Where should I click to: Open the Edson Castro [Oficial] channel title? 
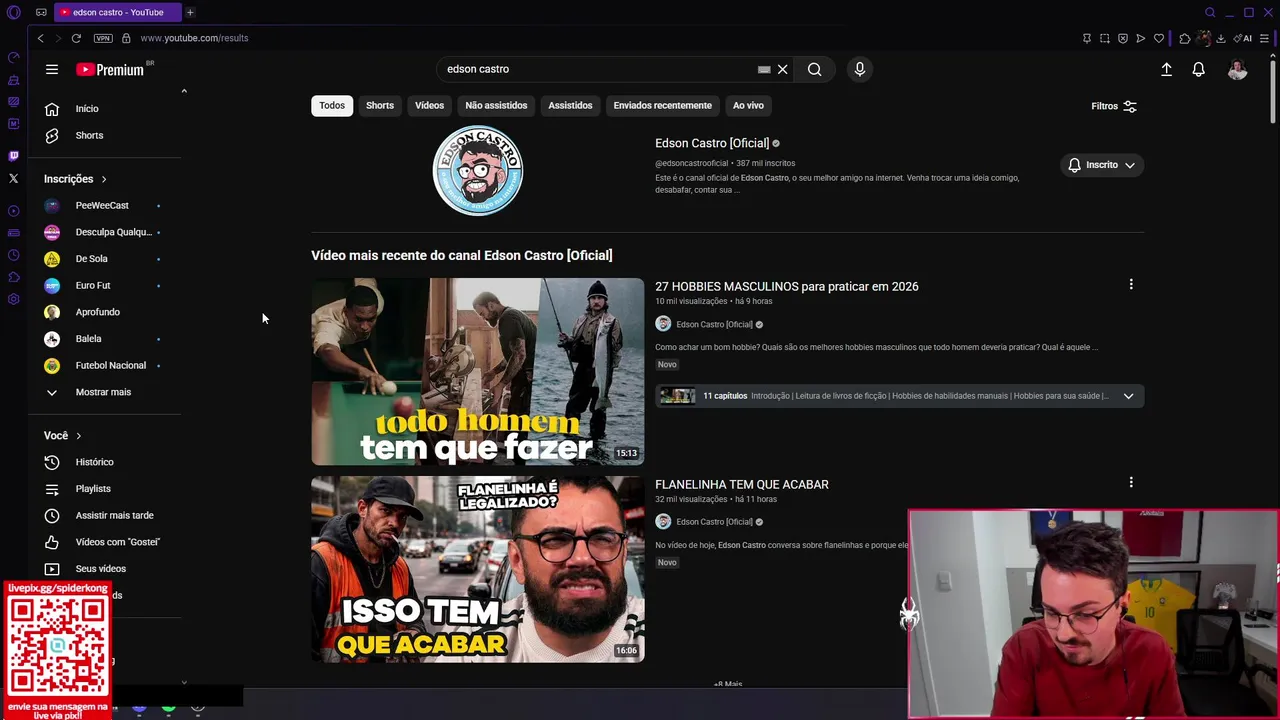coord(712,143)
